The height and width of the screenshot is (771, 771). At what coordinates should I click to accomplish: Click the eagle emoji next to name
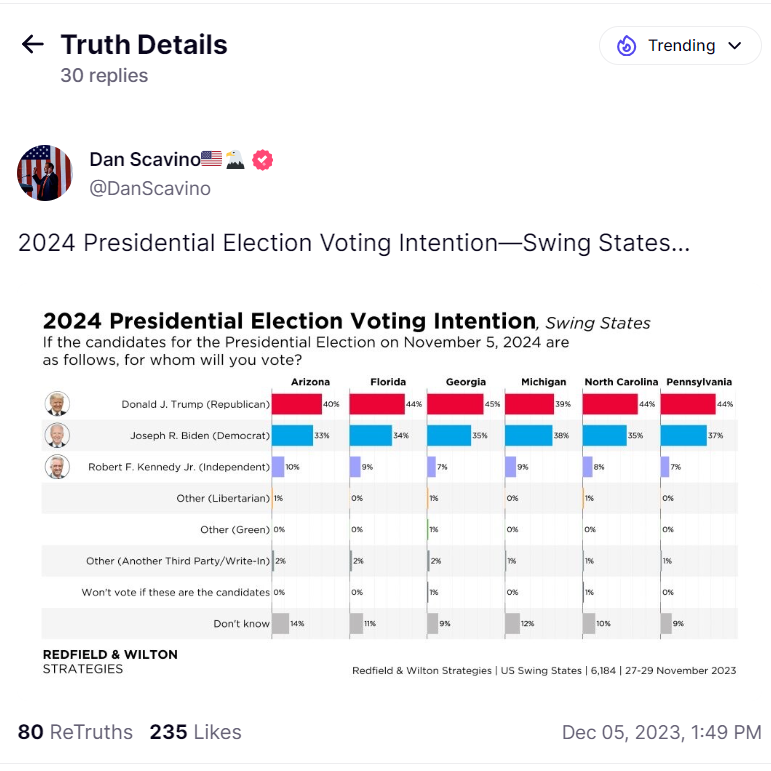[x=235, y=159]
